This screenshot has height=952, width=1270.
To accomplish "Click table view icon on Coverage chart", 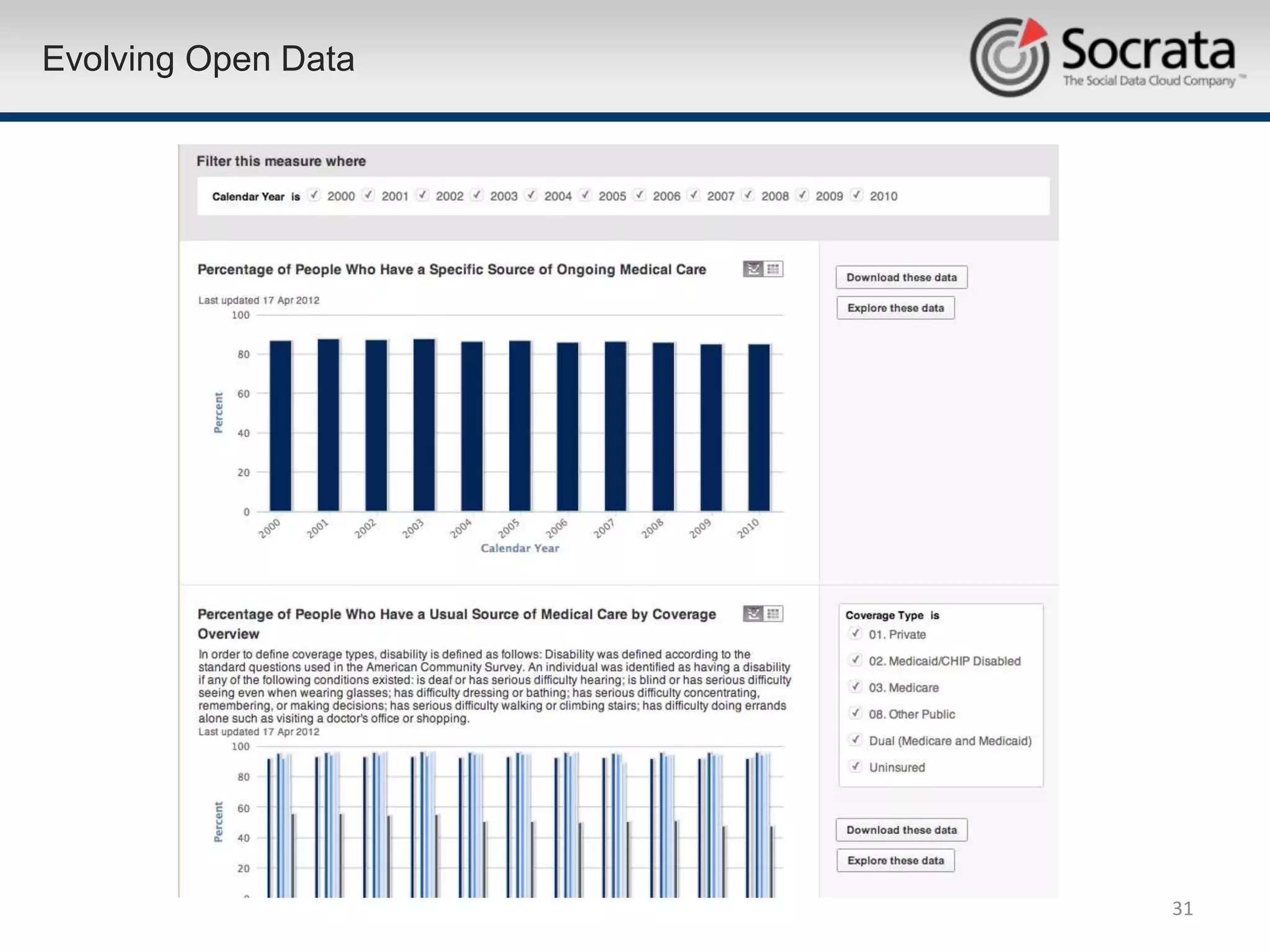I will [x=773, y=614].
